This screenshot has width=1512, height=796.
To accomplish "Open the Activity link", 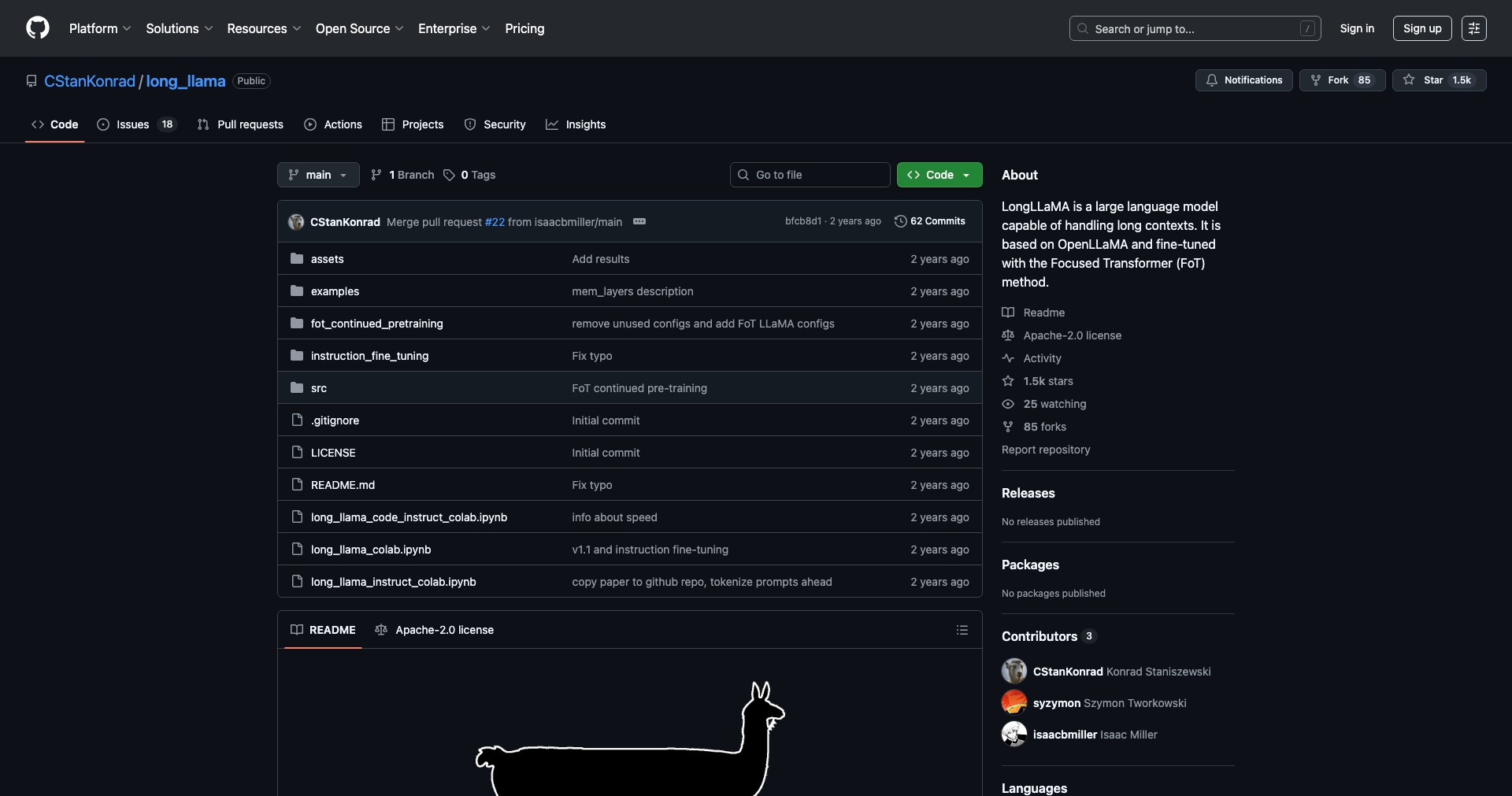I will [x=1032, y=358].
